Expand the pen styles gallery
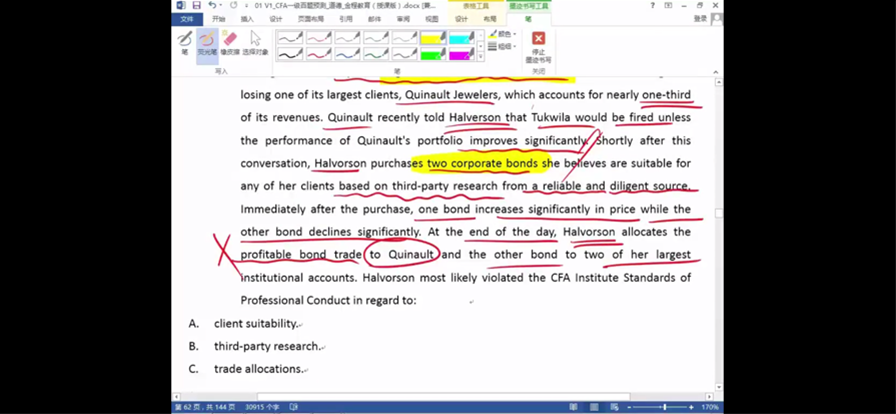The height and width of the screenshot is (414, 896). click(481, 57)
